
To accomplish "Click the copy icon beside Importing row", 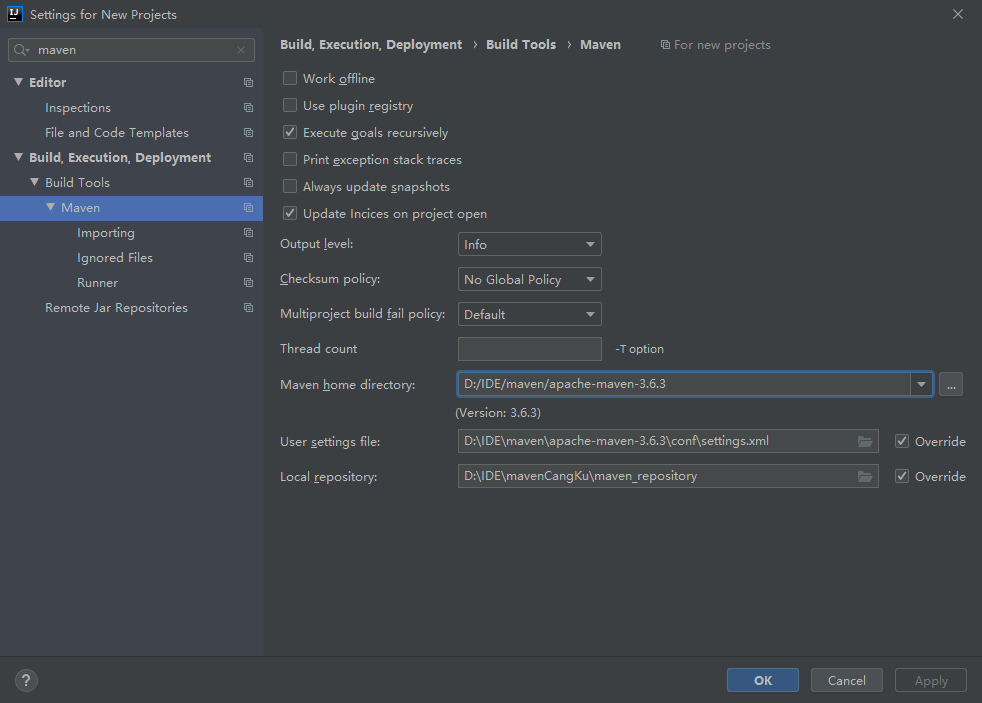I will click(x=249, y=233).
